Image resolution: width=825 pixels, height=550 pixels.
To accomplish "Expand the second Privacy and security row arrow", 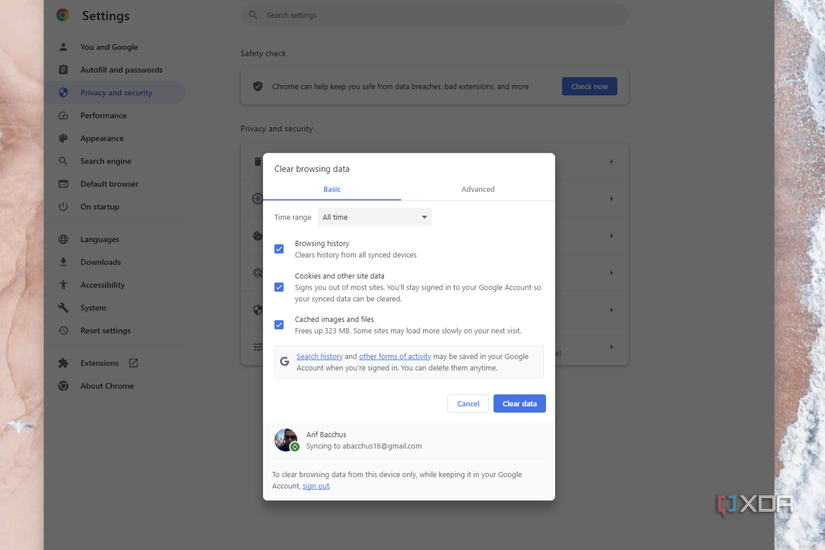I will tap(611, 198).
